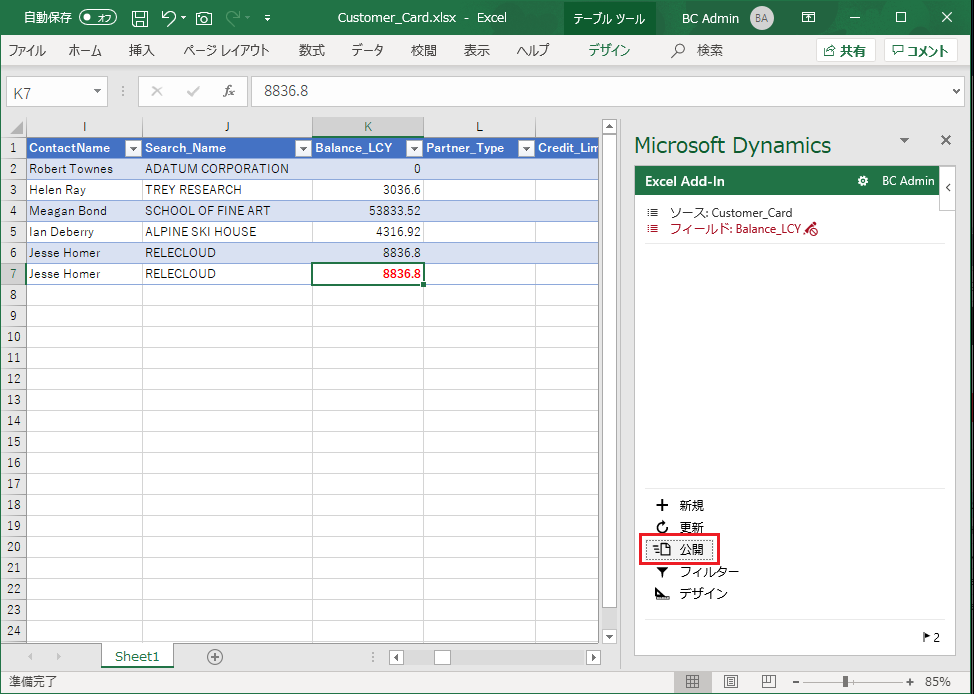Toggle the 自動保存 switch
The height and width of the screenshot is (694, 974).
click(98, 18)
